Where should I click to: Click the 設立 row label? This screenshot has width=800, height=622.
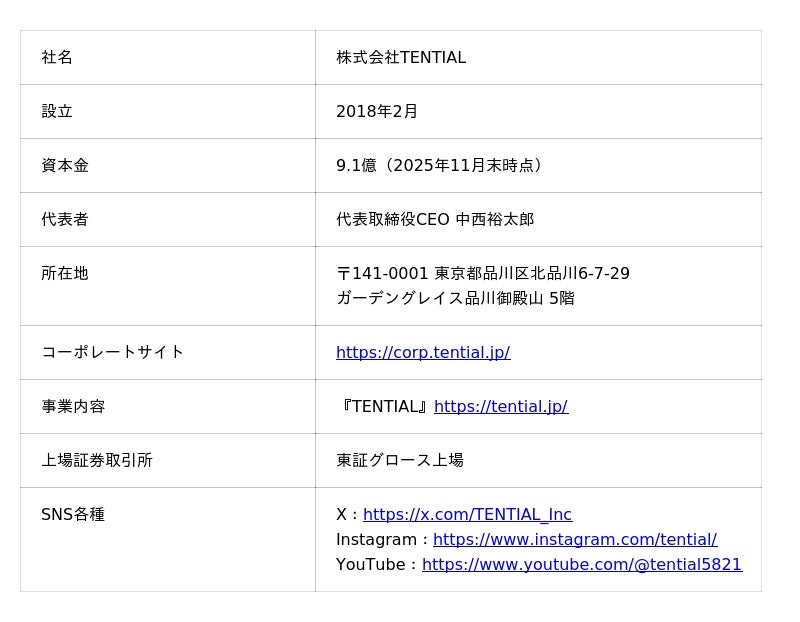(57, 112)
